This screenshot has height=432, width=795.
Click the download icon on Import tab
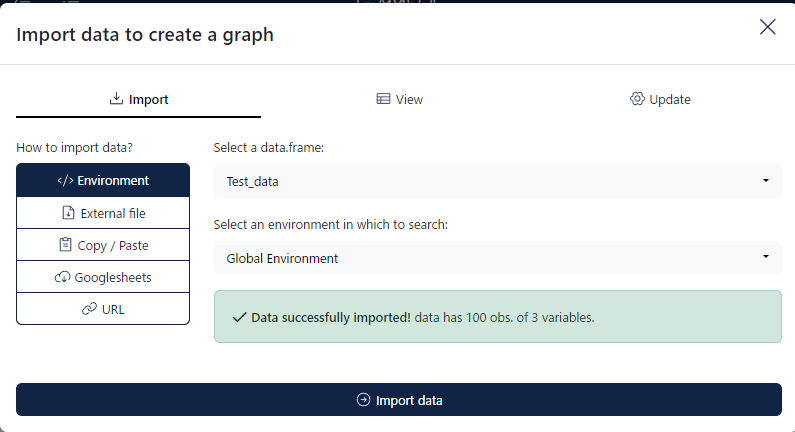[116, 98]
